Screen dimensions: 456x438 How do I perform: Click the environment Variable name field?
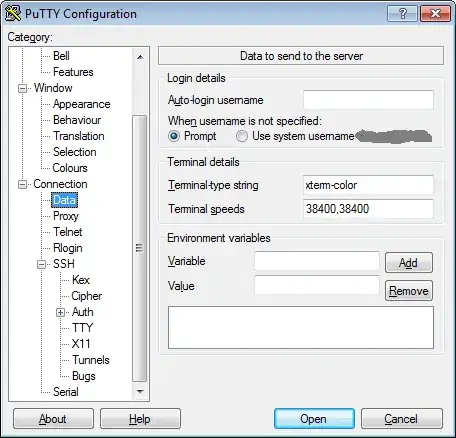[317, 261]
